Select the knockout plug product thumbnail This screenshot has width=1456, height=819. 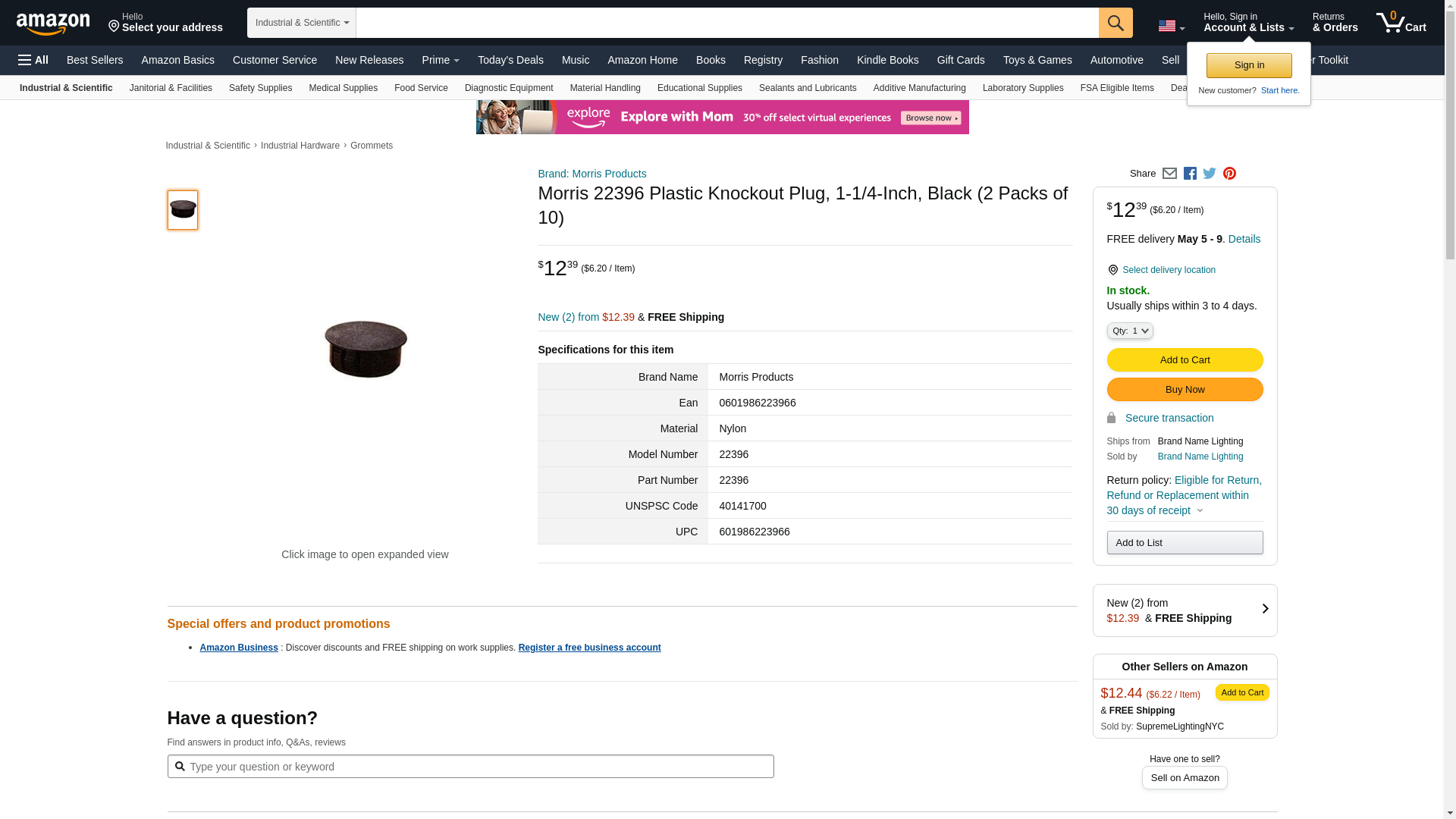[x=183, y=210]
